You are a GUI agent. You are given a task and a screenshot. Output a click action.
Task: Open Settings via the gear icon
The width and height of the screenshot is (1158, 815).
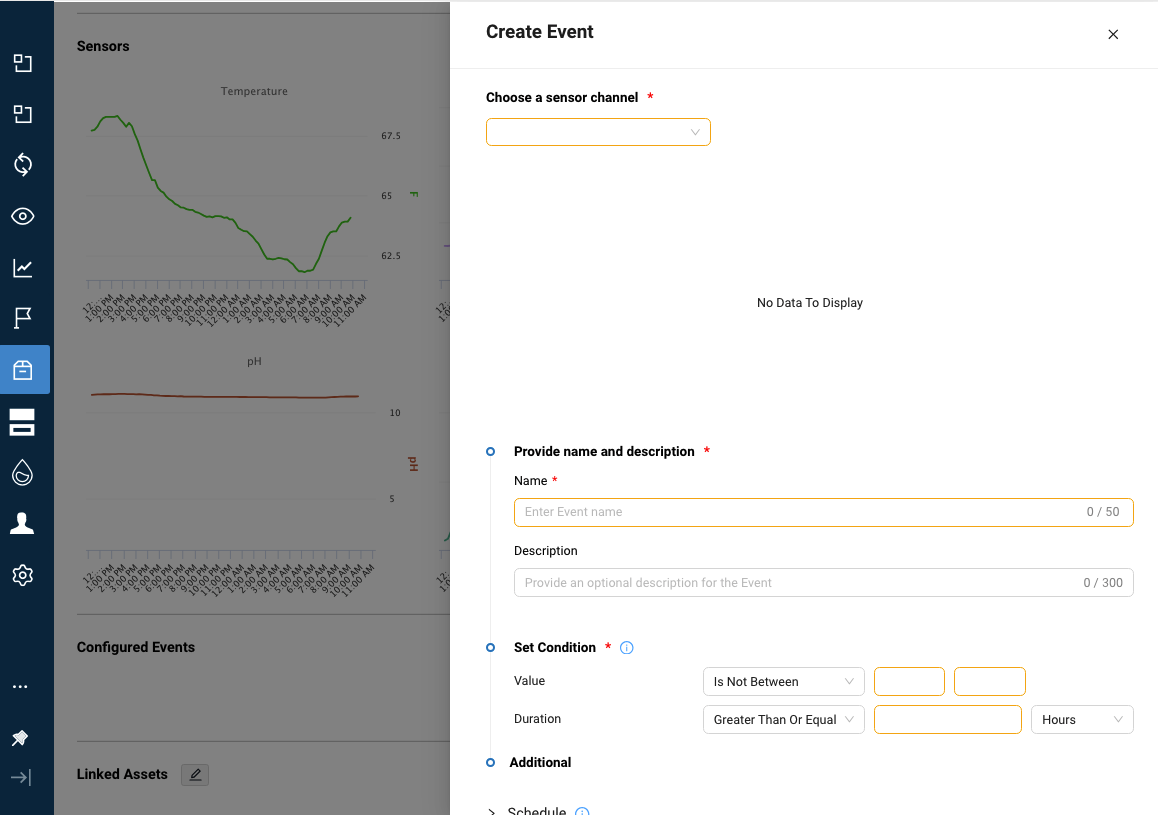[22, 575]
